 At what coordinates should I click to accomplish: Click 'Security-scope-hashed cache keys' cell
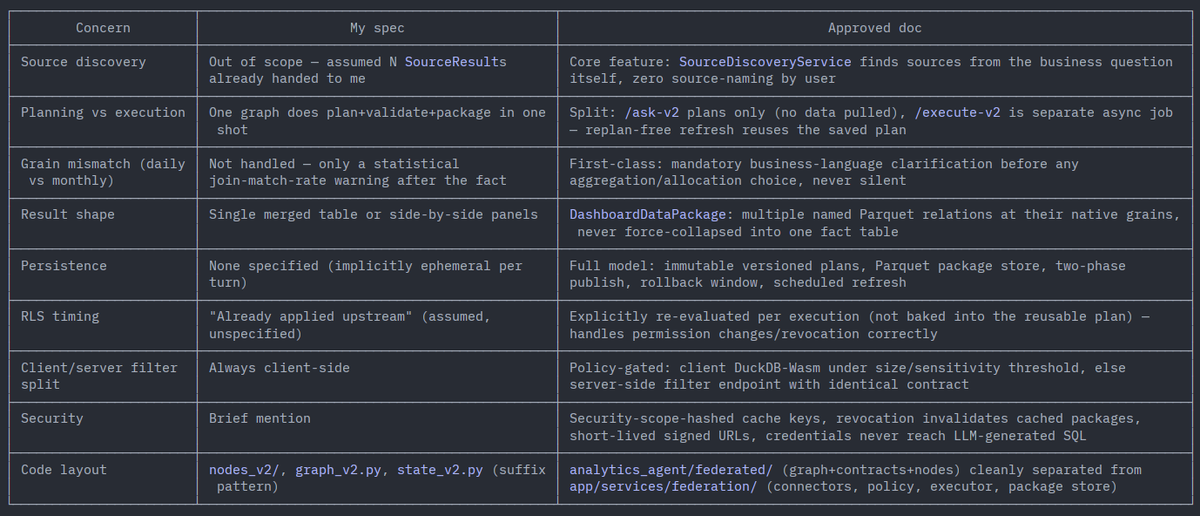coord(875,427)
